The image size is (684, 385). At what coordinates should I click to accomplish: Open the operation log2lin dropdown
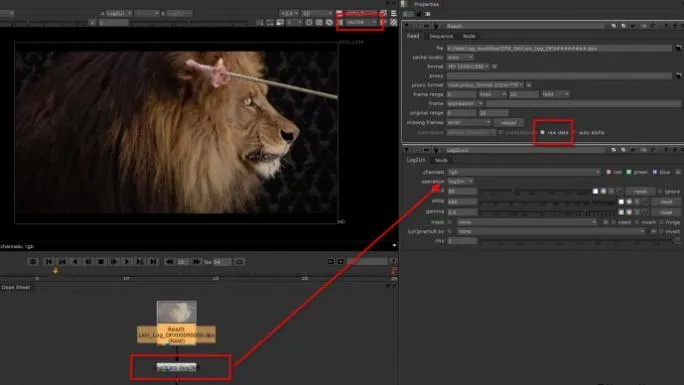point(460,181)
